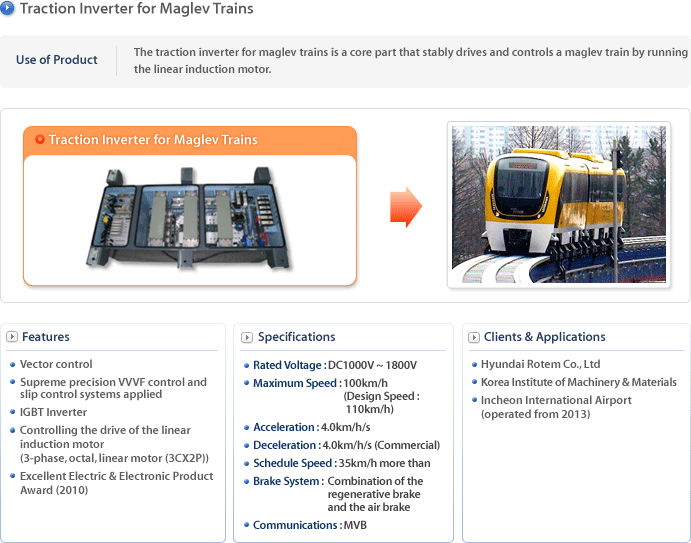This screenshot has width=691, height=543.
Task: Click the Use of Product label
Action: 57,60
